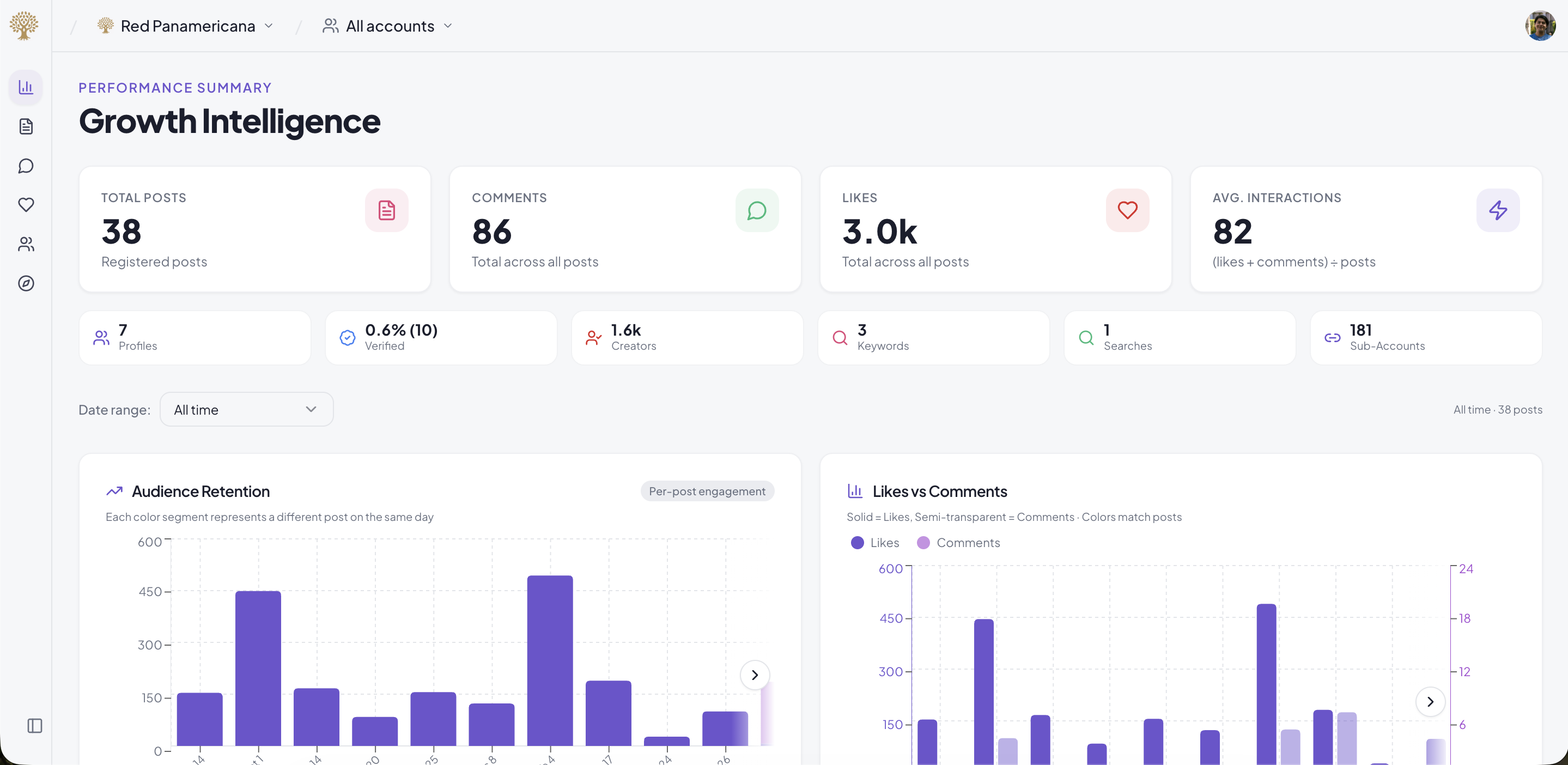
Task: Click the Audience Retention title
Action: [x=201, y=491]
